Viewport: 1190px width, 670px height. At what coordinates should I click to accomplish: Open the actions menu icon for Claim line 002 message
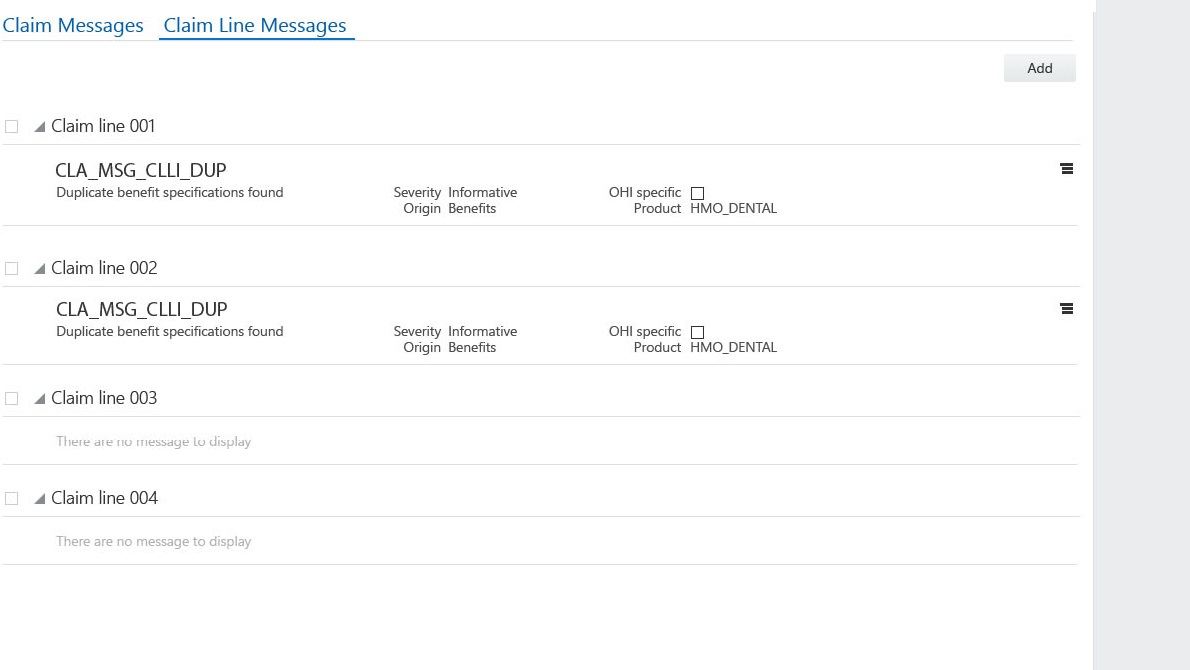coord(1066,309)
